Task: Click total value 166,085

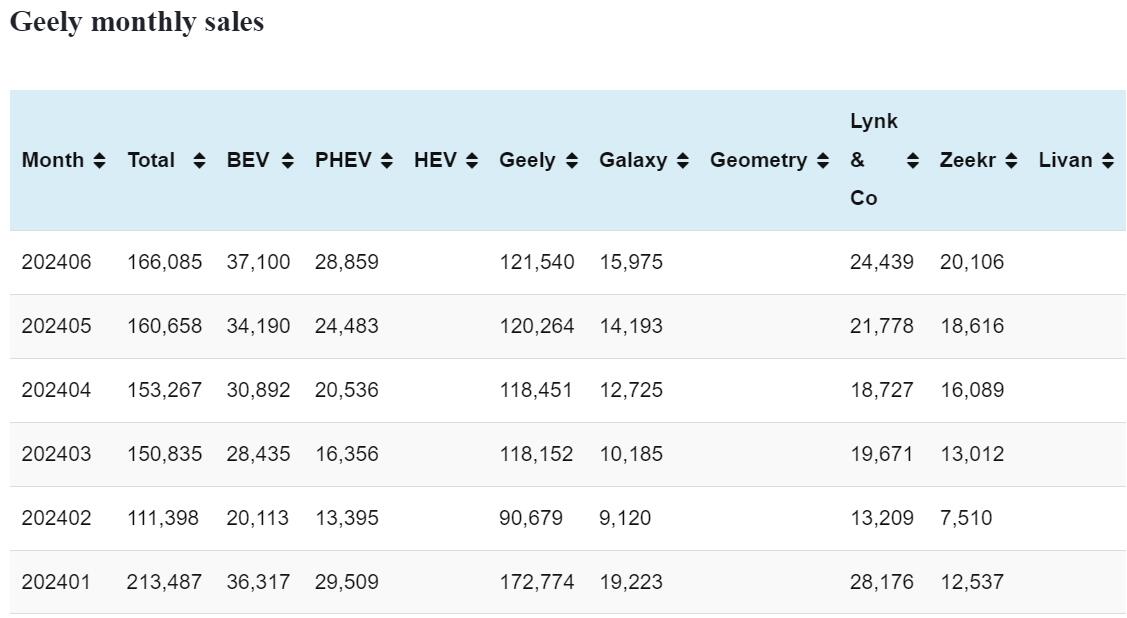Action: click(164, 262)
